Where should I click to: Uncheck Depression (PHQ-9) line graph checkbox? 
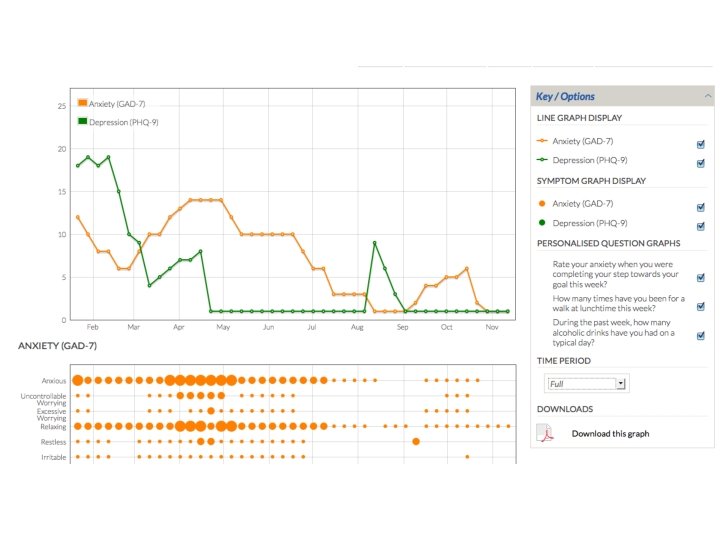(701, 163)
